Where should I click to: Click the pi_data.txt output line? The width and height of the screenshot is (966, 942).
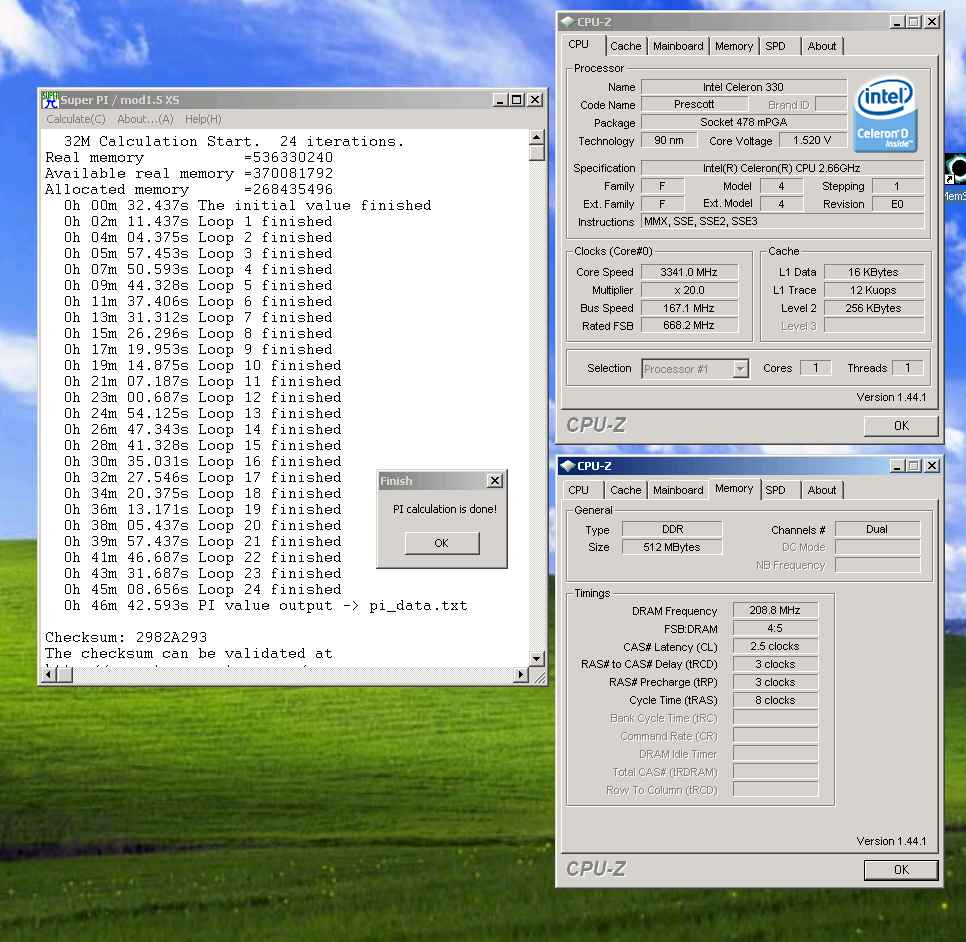(266, 605)
